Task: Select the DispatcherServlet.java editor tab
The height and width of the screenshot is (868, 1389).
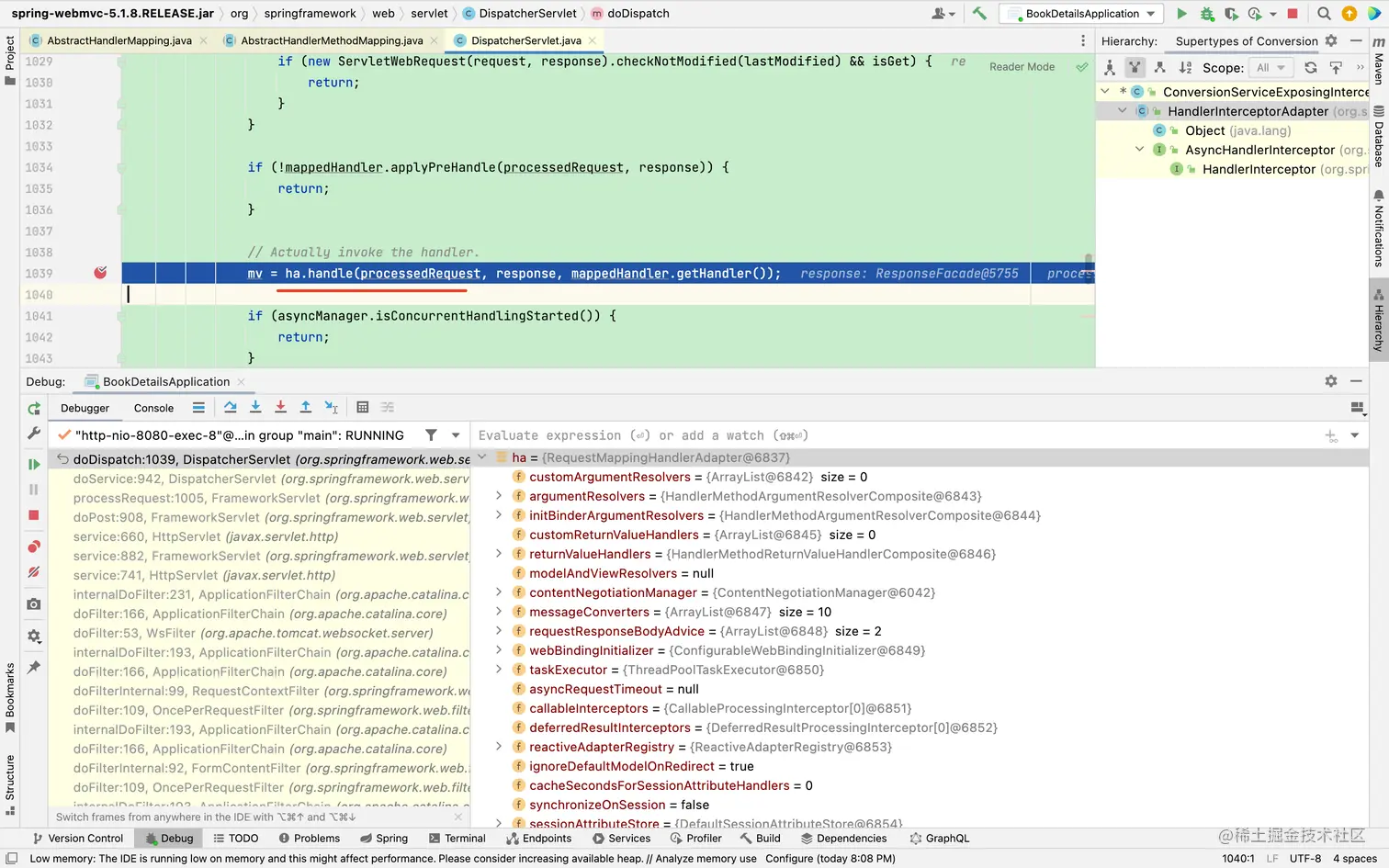Action: click(x=525, y=40)
